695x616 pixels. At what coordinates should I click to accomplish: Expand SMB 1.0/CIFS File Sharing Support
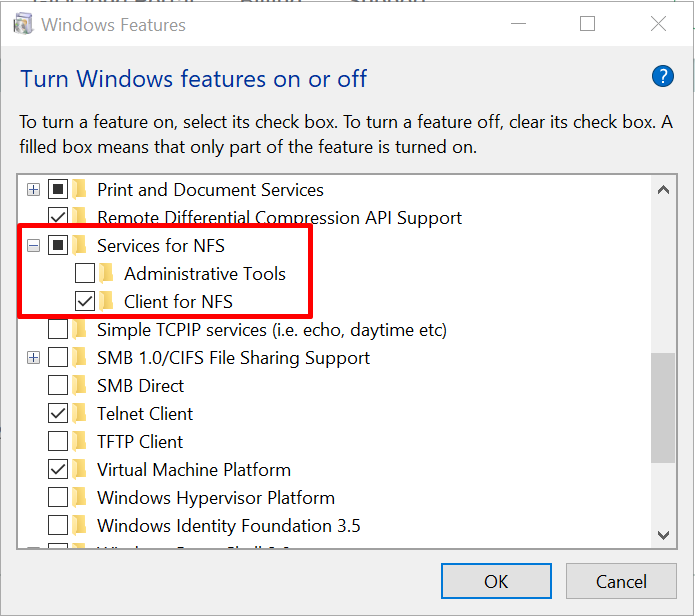point(33,357)
